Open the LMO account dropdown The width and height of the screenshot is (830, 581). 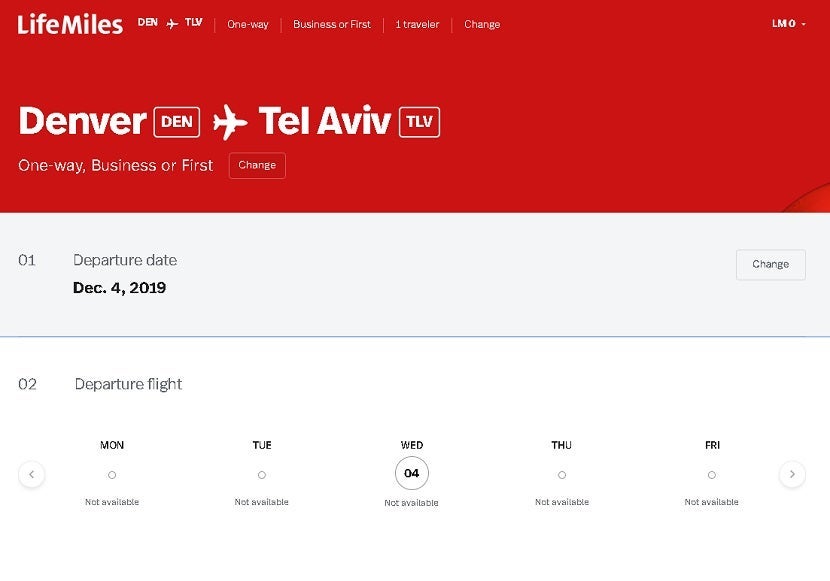coord(788,24)
